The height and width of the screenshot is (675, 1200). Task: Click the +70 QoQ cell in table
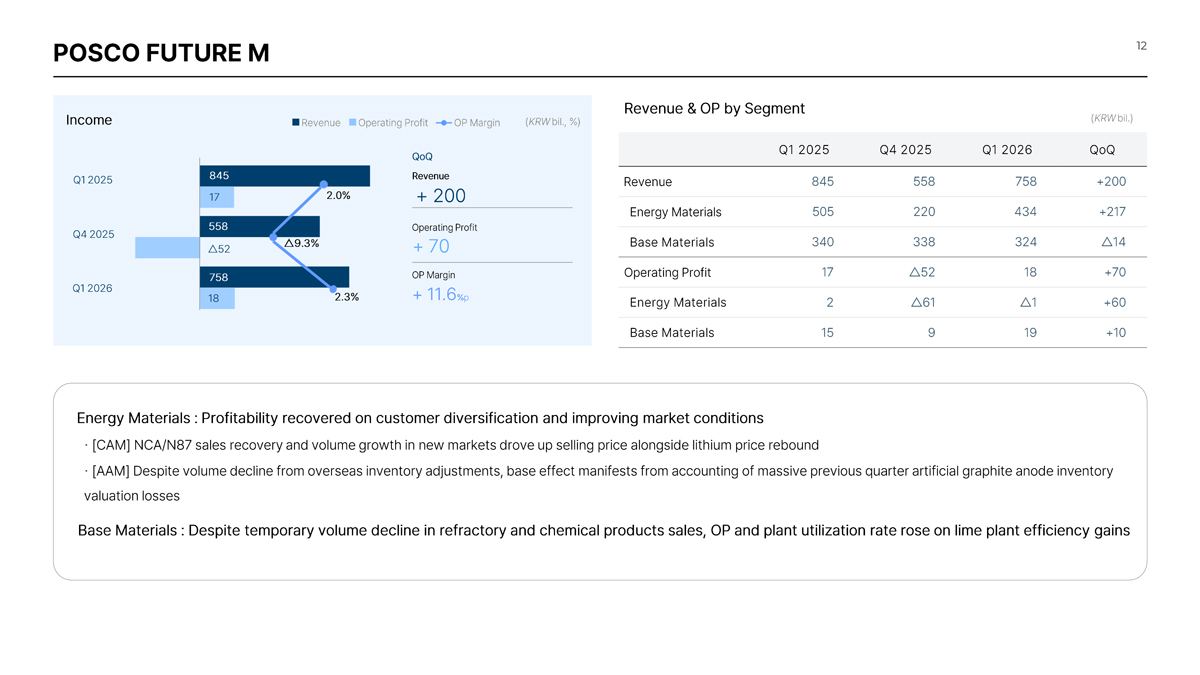pyautogui.click(x=1115, y=272)
